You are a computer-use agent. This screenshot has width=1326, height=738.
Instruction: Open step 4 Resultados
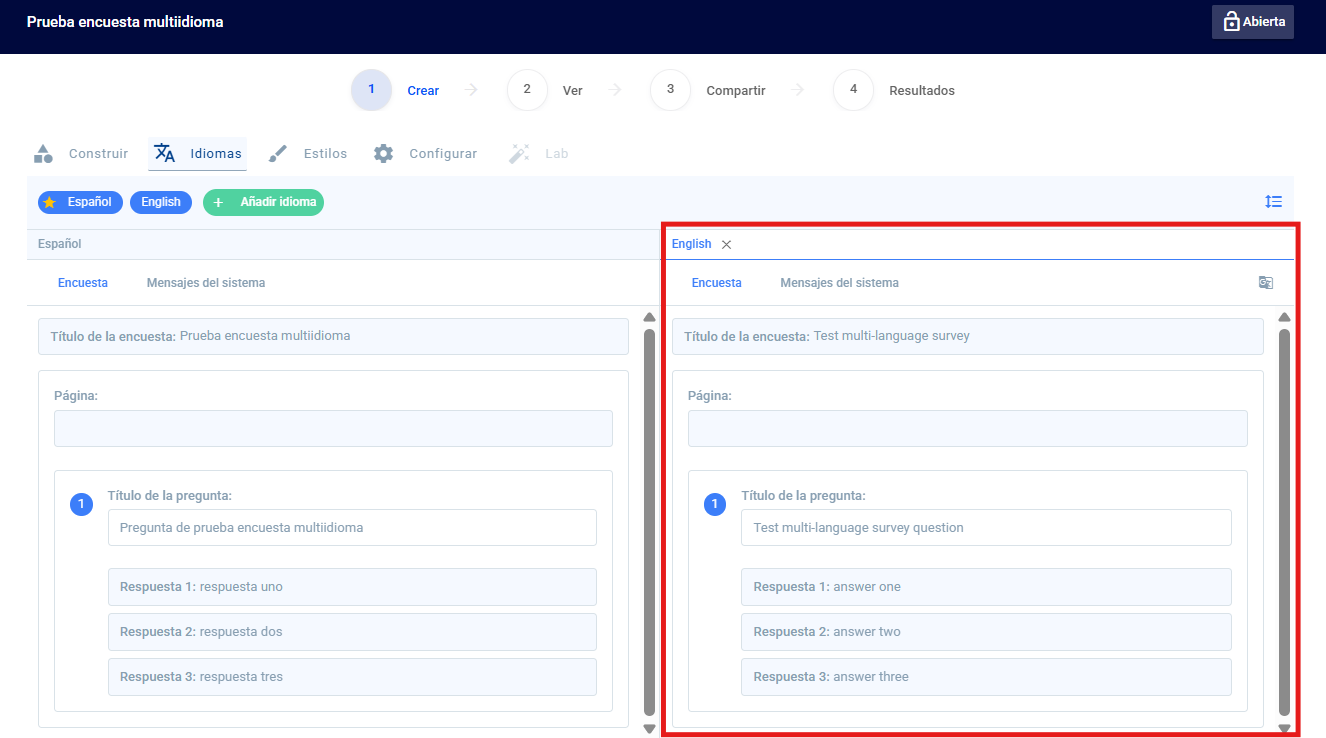click(894, 90)
